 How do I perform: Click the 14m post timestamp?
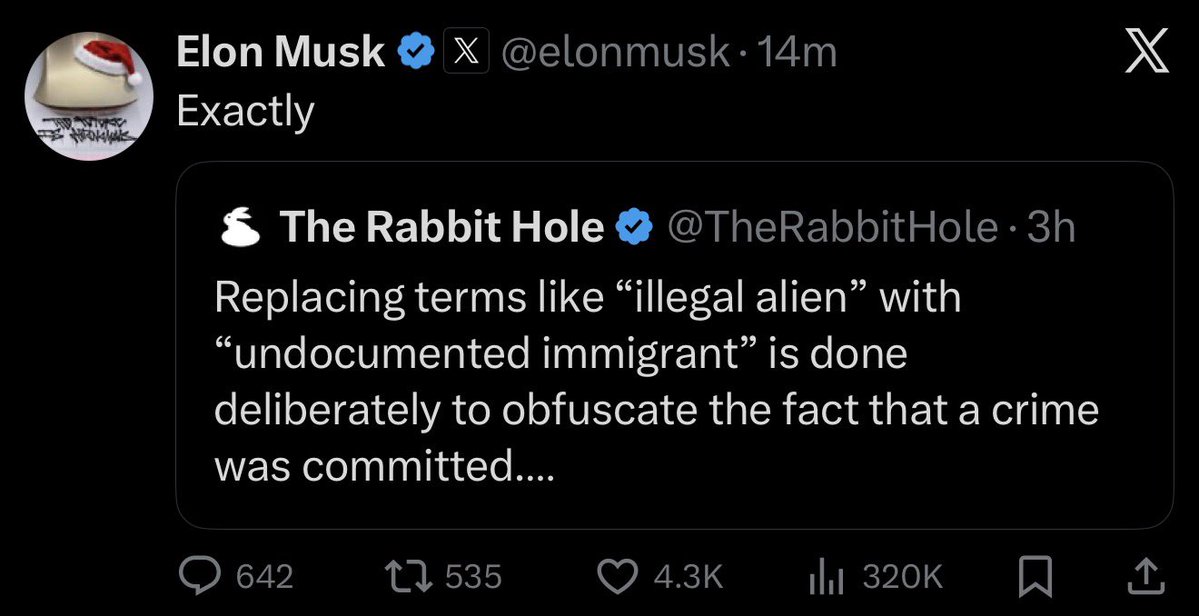coord(798,53)
